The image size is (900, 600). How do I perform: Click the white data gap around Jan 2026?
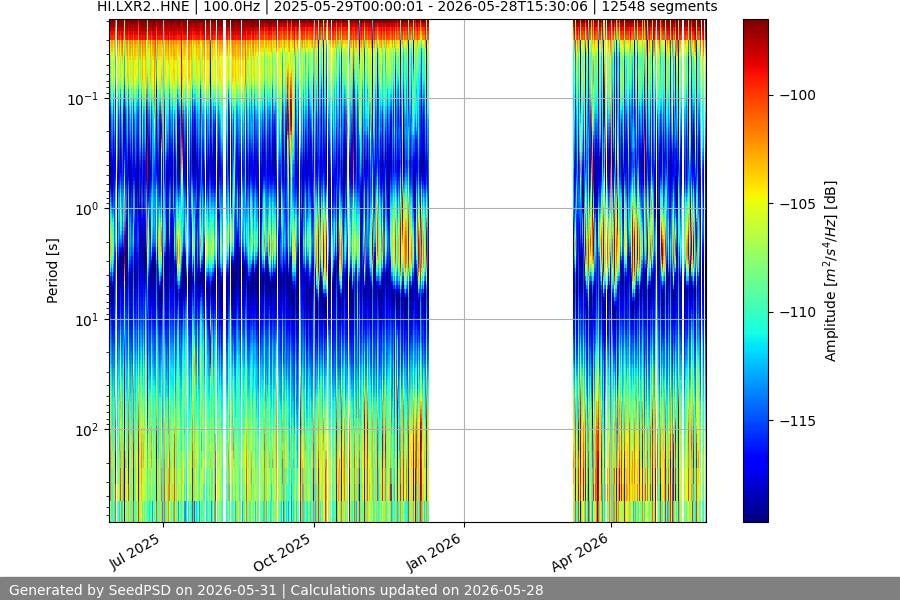501,271
